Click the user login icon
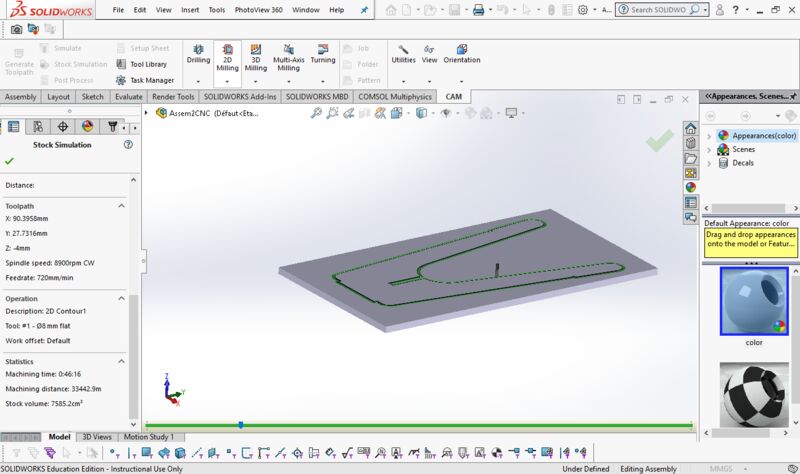This screenshot has height=474, width=800. click(x=719, y=10)
